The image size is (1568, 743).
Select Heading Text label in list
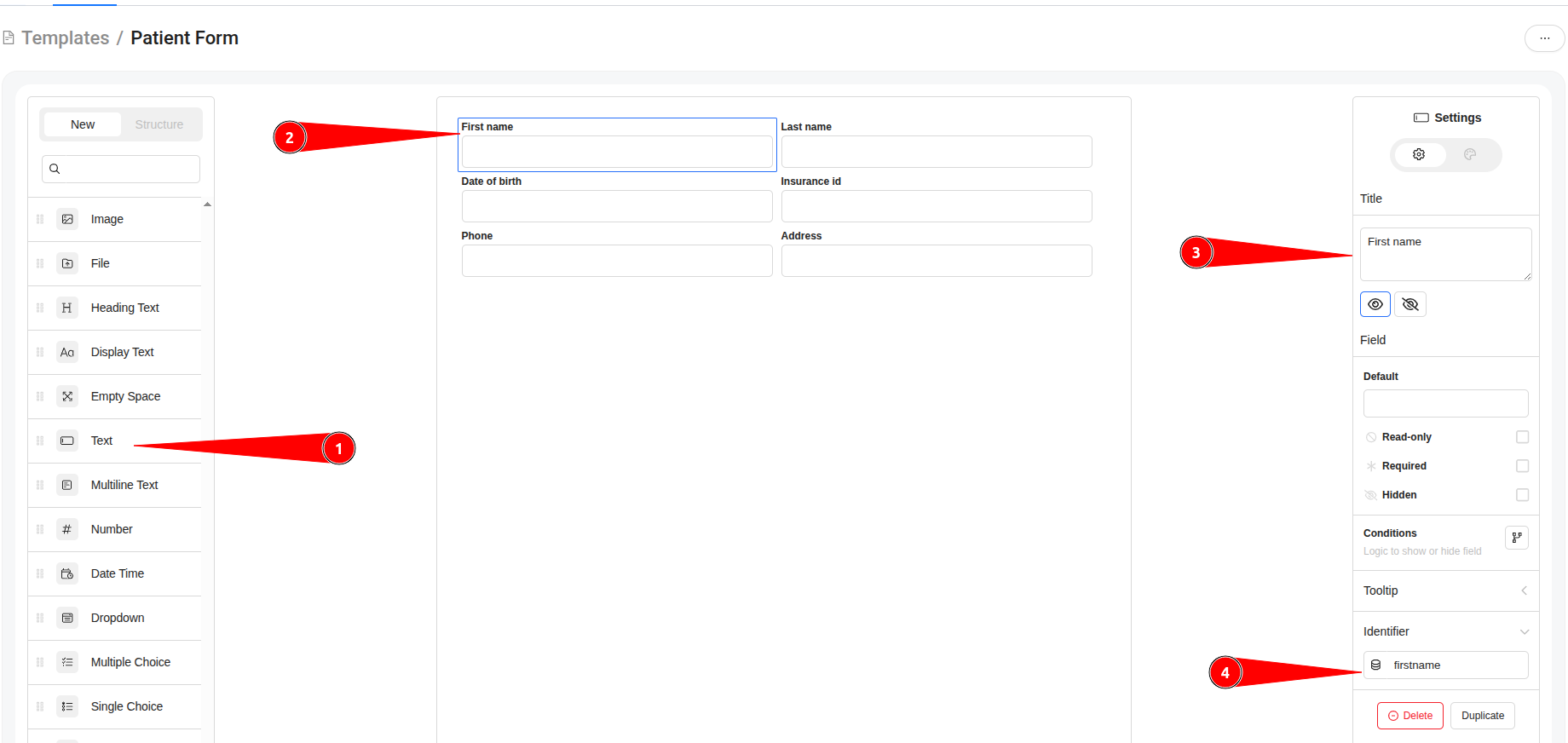click(125, 308)
